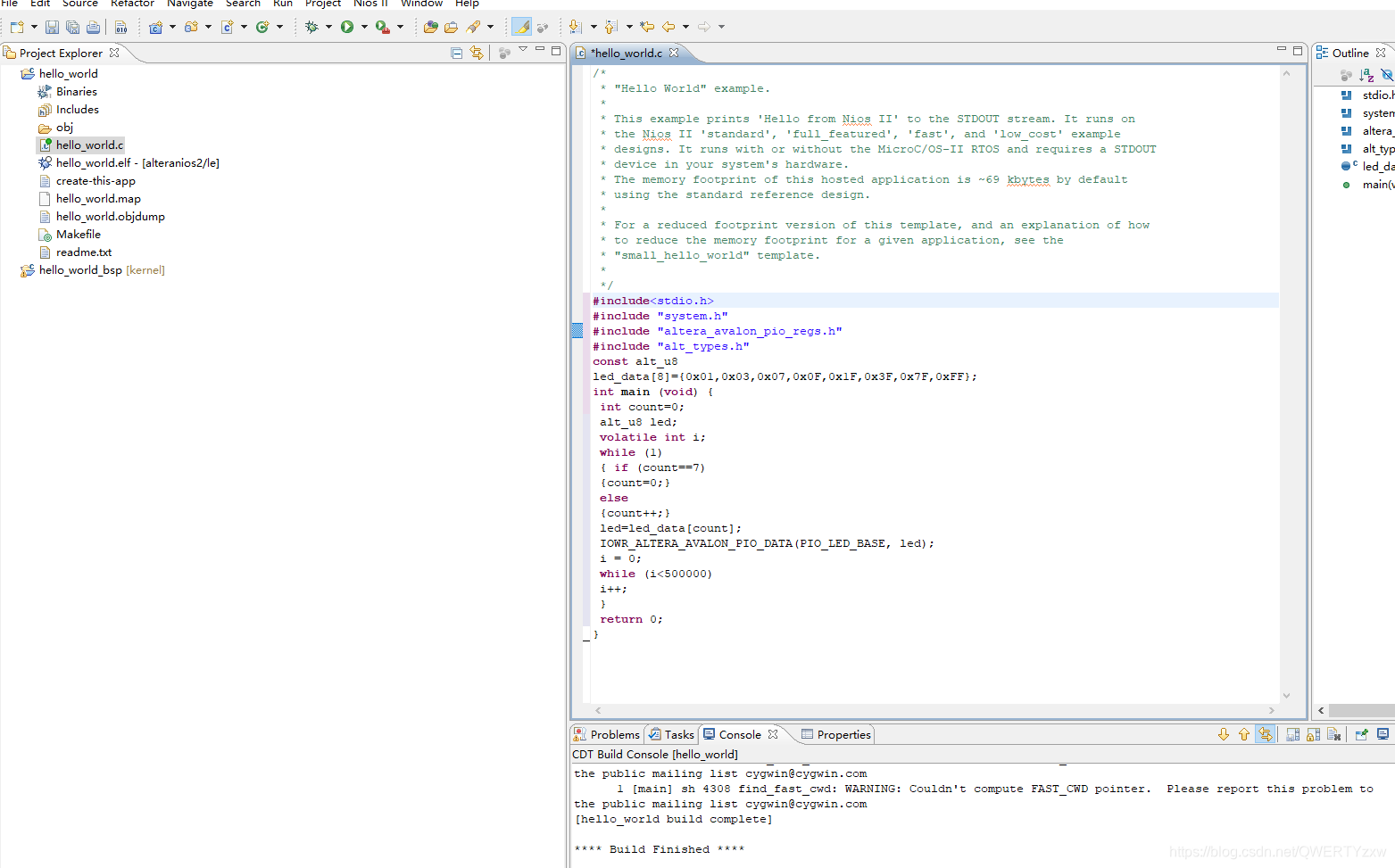Click Copy Build Log icon in console
The width and height of the screenshot is (1395, 868).
pos(1292,734)
